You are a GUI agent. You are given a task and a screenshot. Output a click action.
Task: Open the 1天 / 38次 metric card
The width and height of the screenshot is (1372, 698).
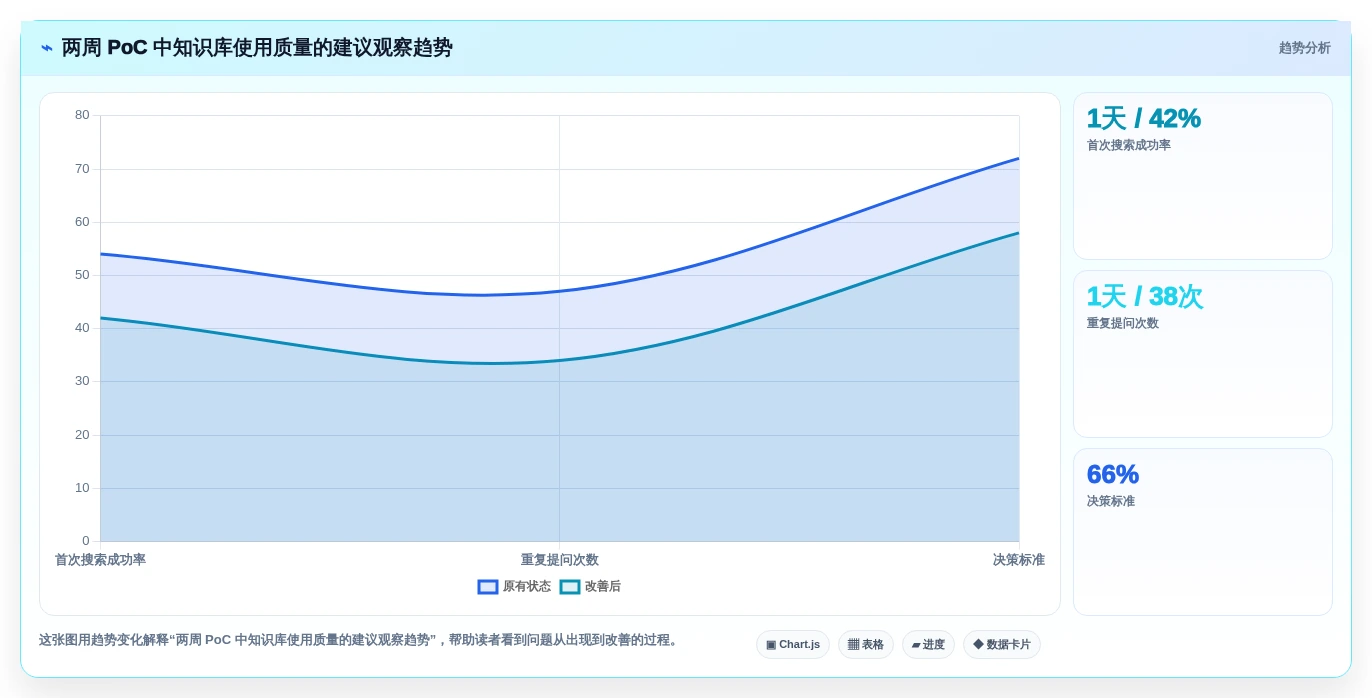[x=1203, y=354]
